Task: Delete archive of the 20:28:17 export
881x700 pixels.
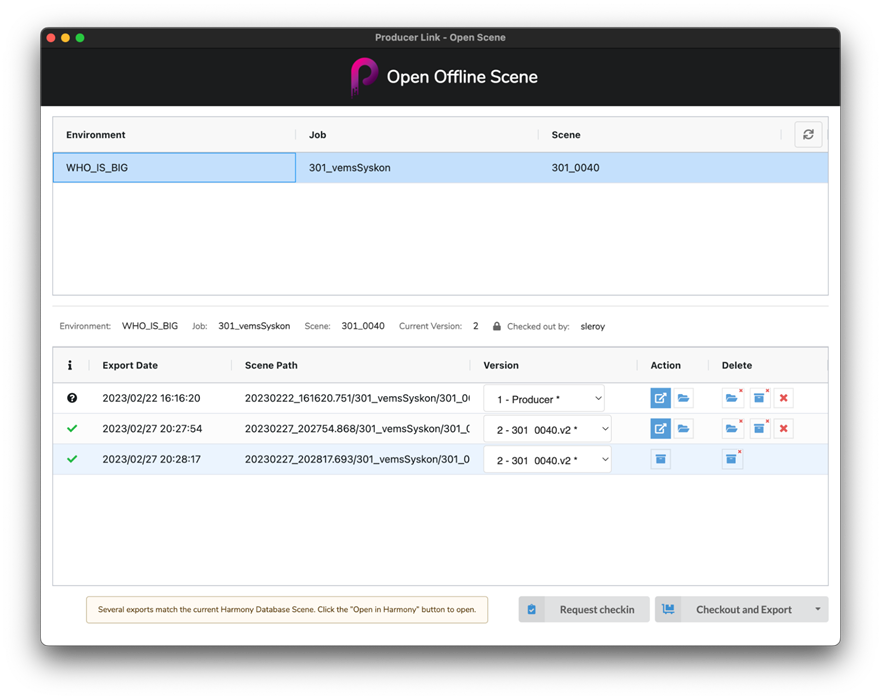Action: tap(732, 460)
